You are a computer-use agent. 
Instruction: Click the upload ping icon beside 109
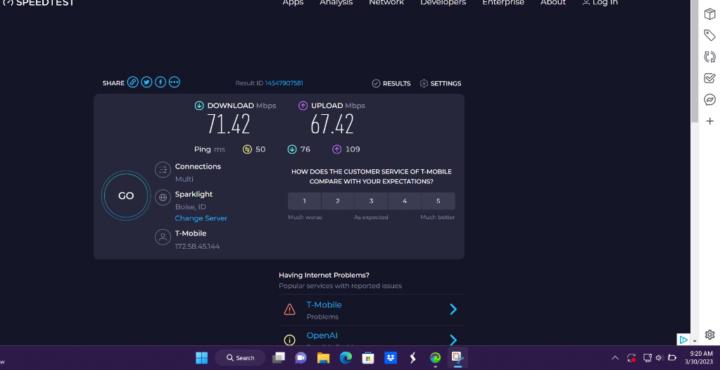337,149
